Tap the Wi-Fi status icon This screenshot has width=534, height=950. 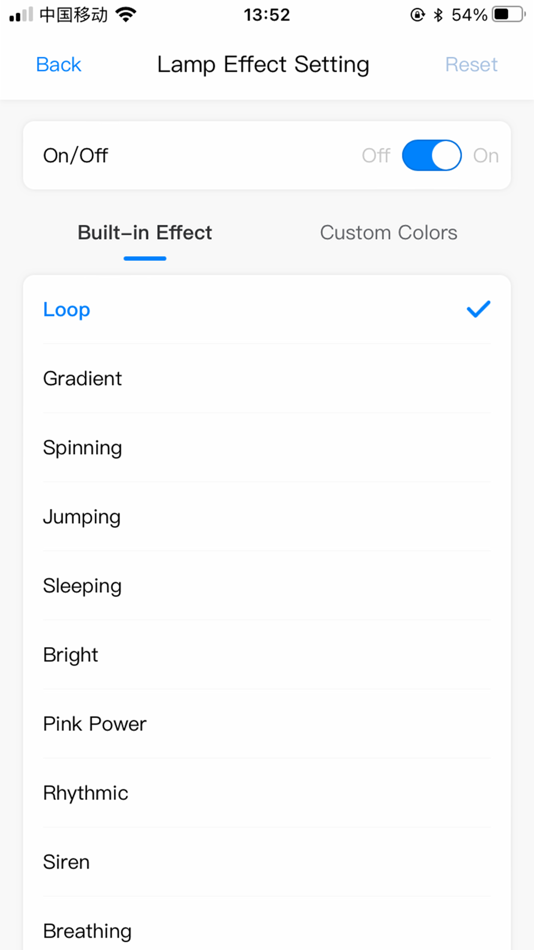125,15
